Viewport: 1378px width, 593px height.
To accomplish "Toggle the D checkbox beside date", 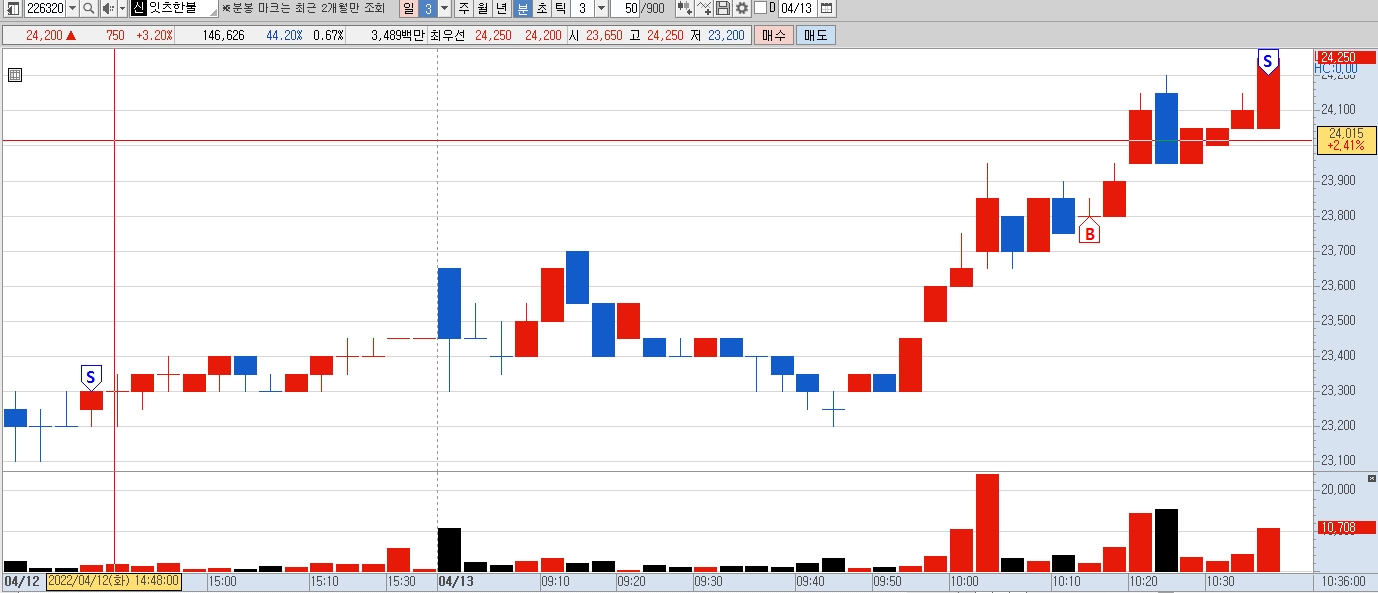I will [x=760, y=8].
